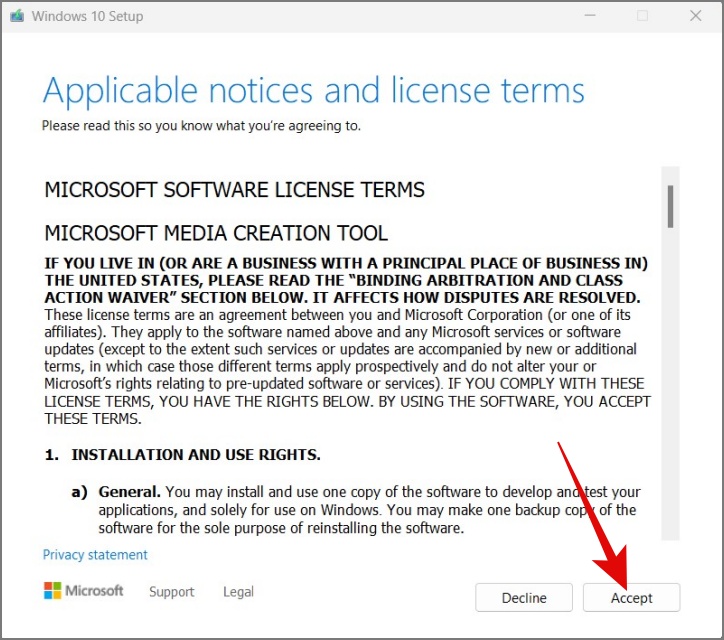
Task: Click 'MICROSOFT MEDIA CREATION TOOL' heading
Action: coord(216,233)
